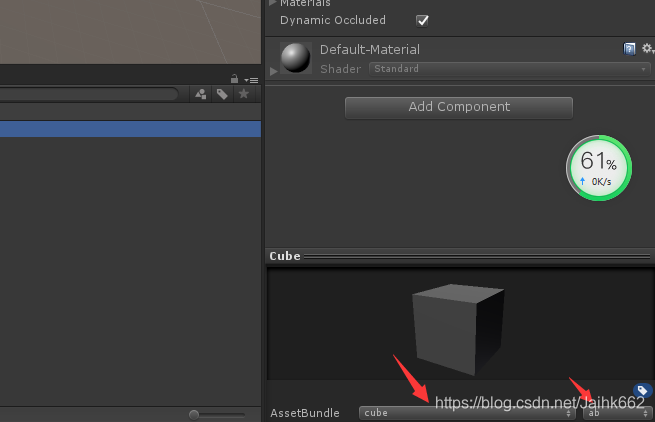Image resolution: width=655 pixels, height=422 pixels.
Task: Click the AssetBundle label text
Action: pyautogui.click(x=305, y=413)
